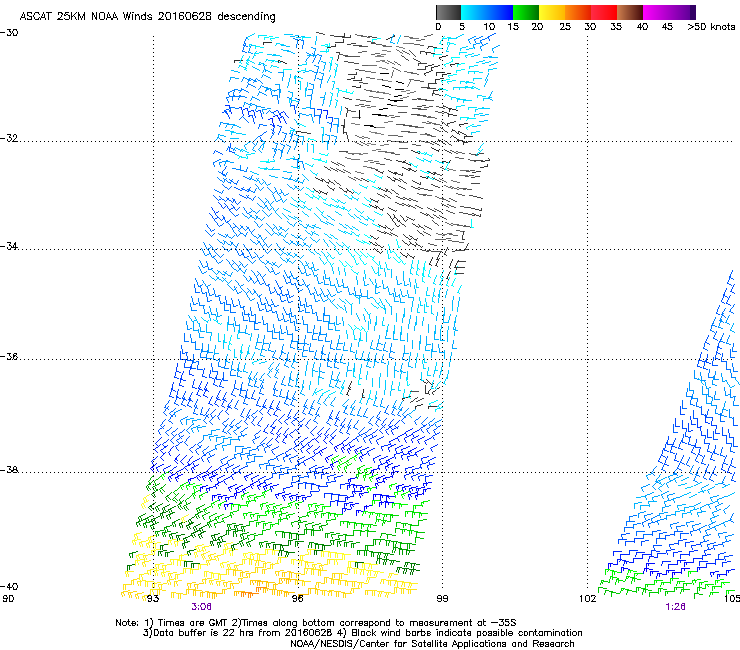Click the swath time label '1:28'
This screenshot has height=650, width=740.
click(x=675, y=607)
